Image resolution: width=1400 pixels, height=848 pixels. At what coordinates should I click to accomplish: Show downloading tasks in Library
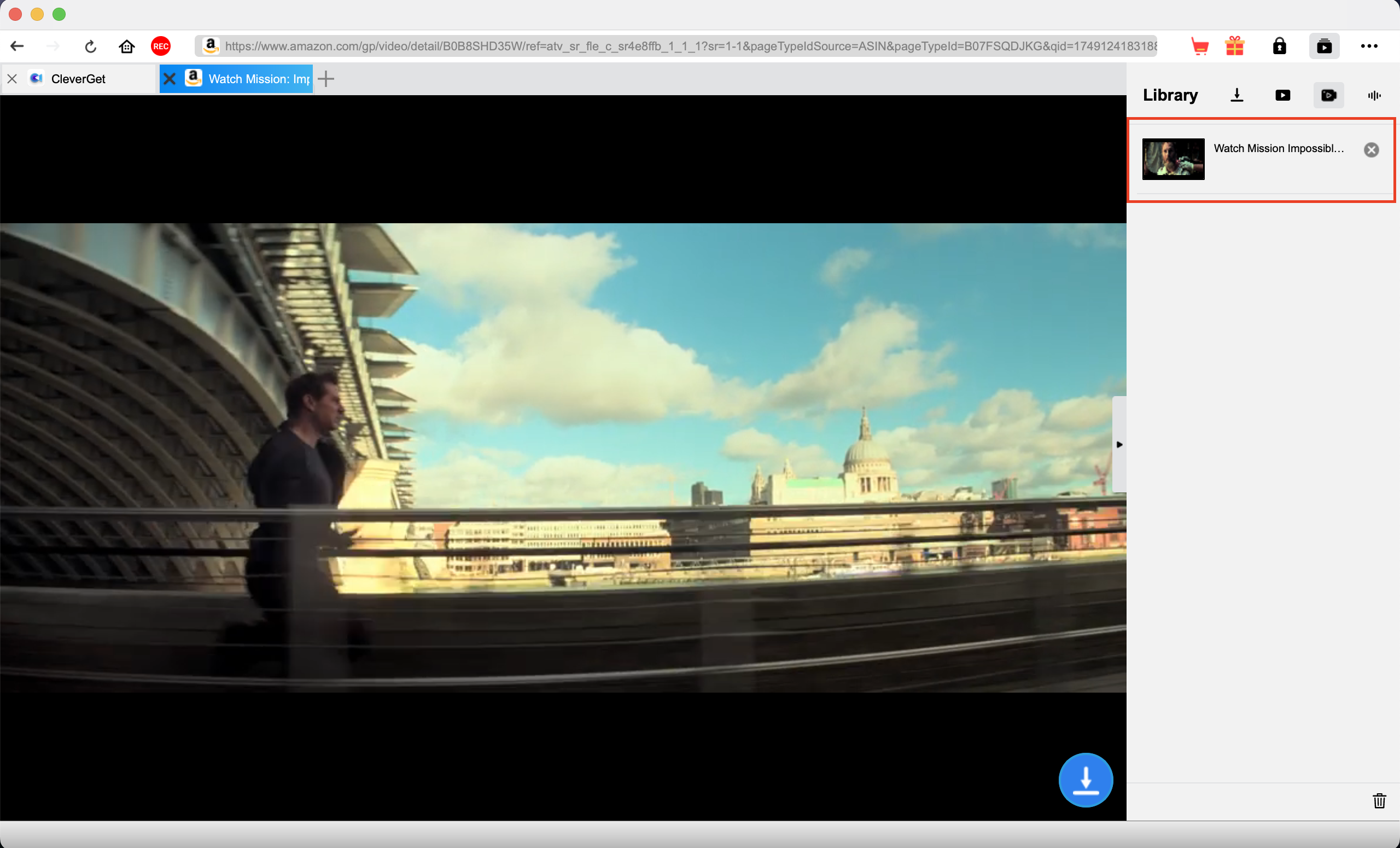click(1237, 95)
